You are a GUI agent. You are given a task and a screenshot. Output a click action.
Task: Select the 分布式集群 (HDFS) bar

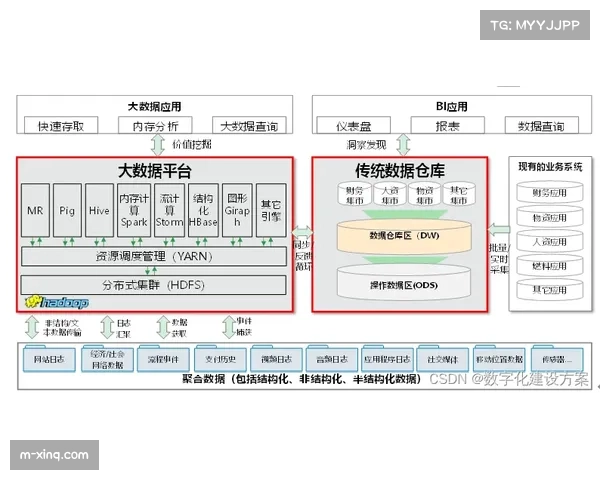153,285
